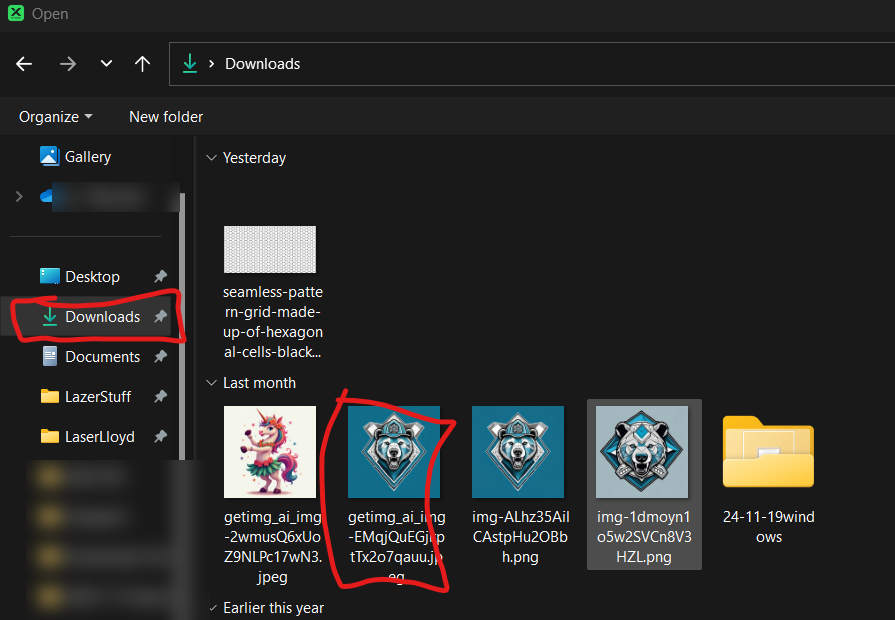Create a New folder
895x620 pixels.
pos(166,116)
